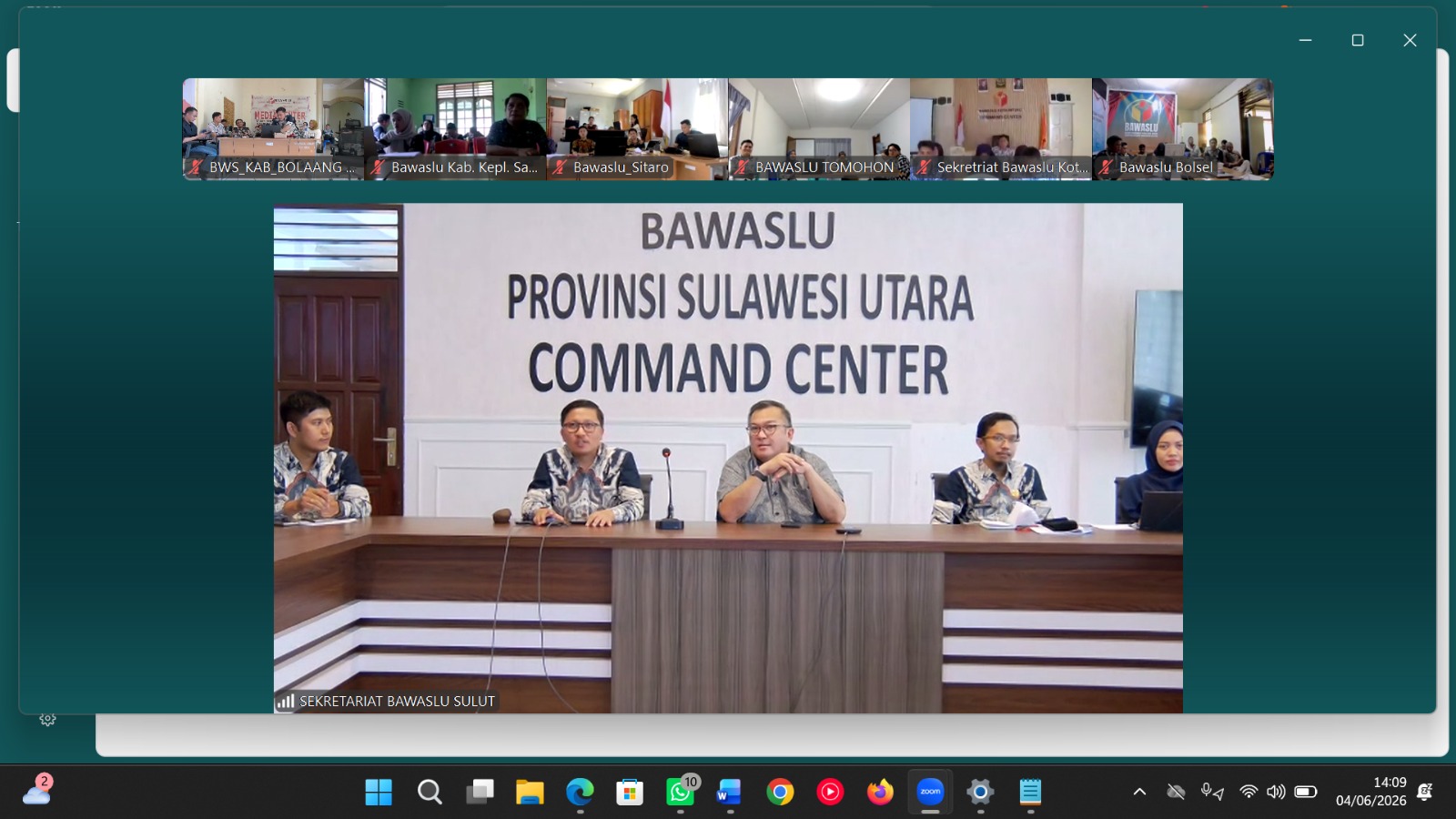Open Wi-Fi network settings in the tray
Image resolution: width=1456 pixels, height=819 pixels.
coord(1249,793)
